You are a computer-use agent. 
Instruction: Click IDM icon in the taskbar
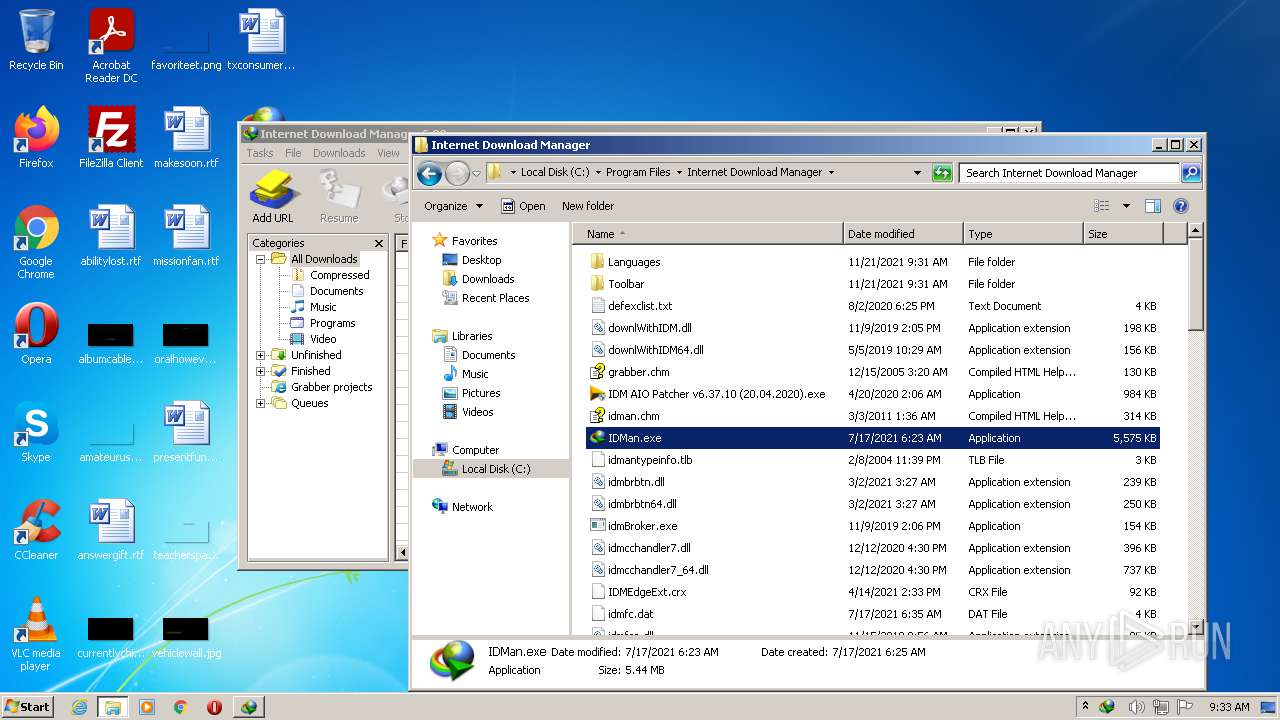pos(248,707)
